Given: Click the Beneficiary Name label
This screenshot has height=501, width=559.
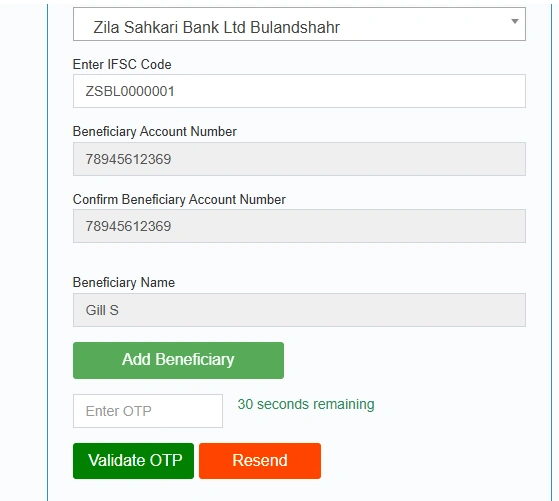Looking at the screenshot, I should 124,282.
